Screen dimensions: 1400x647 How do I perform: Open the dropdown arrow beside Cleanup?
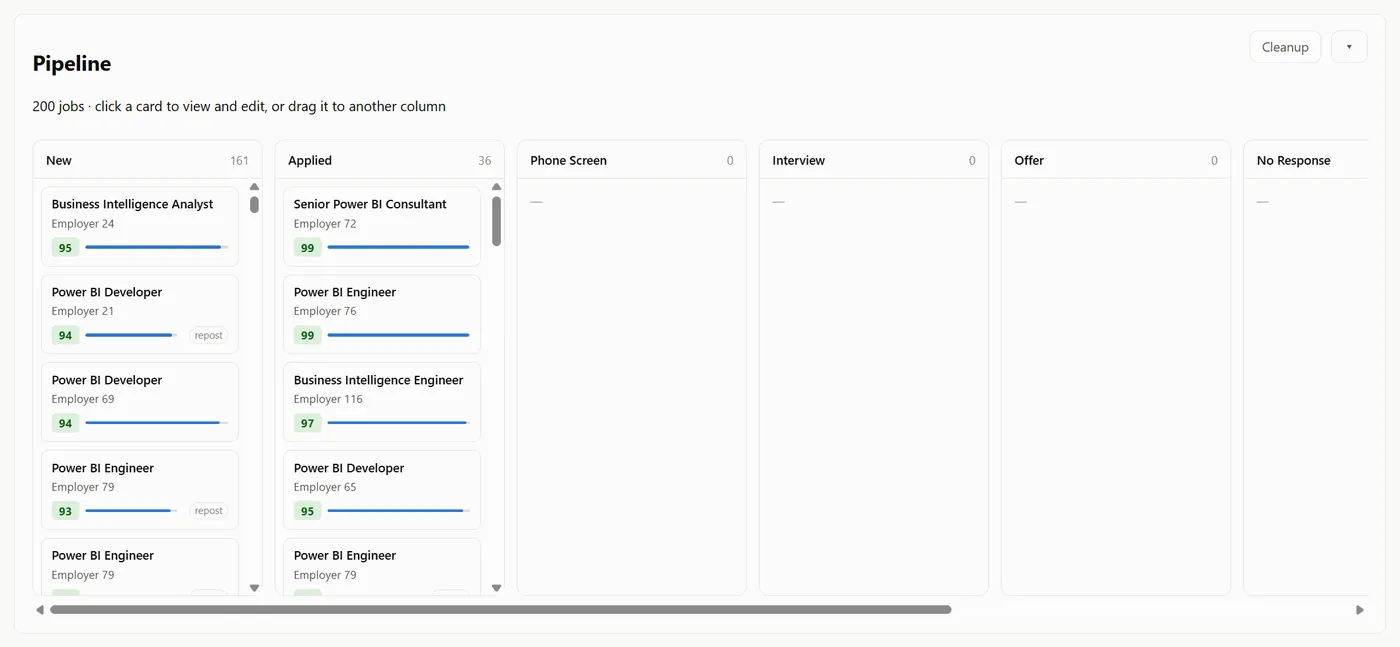1349,47
